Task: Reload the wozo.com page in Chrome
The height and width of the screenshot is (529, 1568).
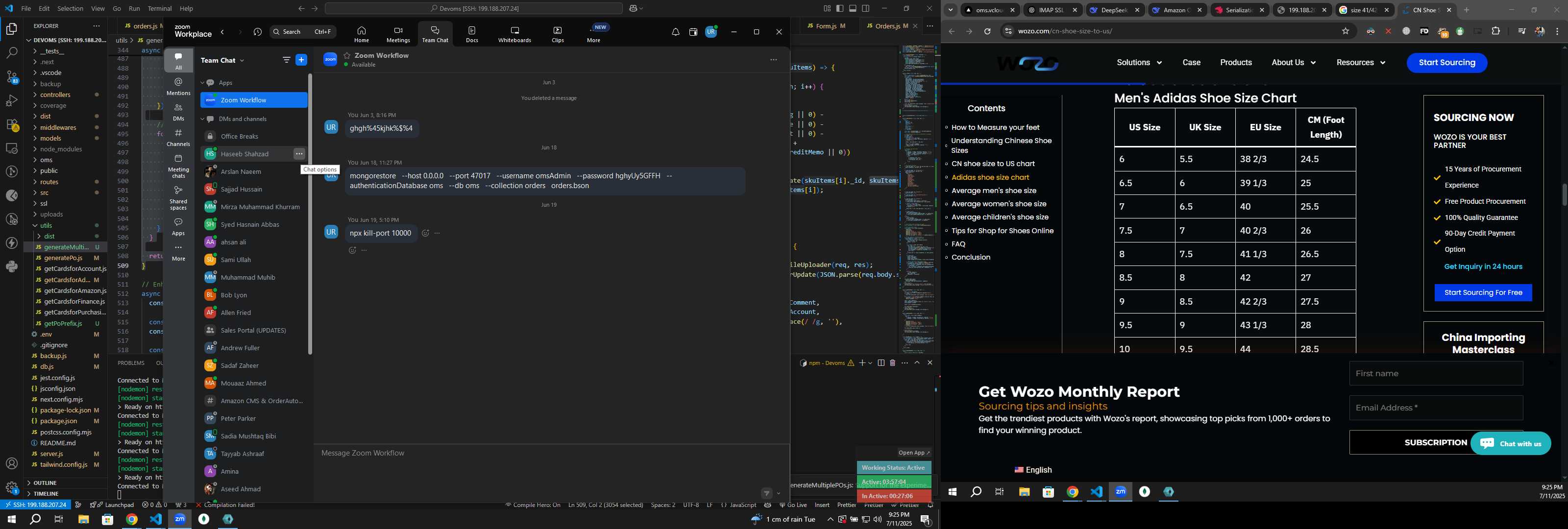Action: coord(987,31)
